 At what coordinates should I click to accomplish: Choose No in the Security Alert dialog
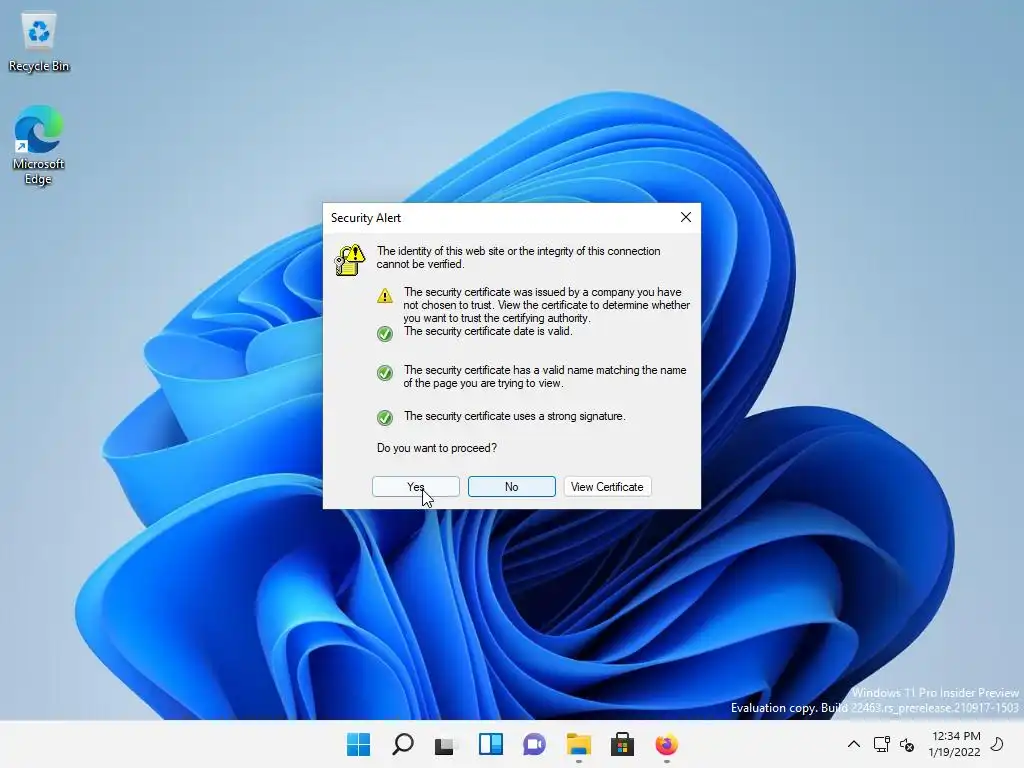[x=511, y=487]
